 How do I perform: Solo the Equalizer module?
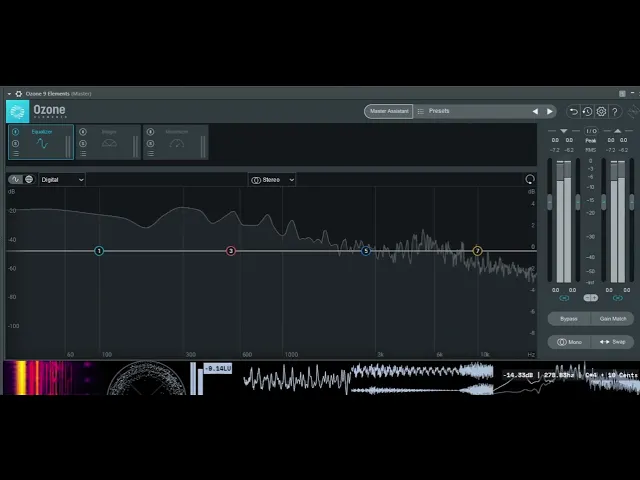pyautogui.click(x=16, y=143)
